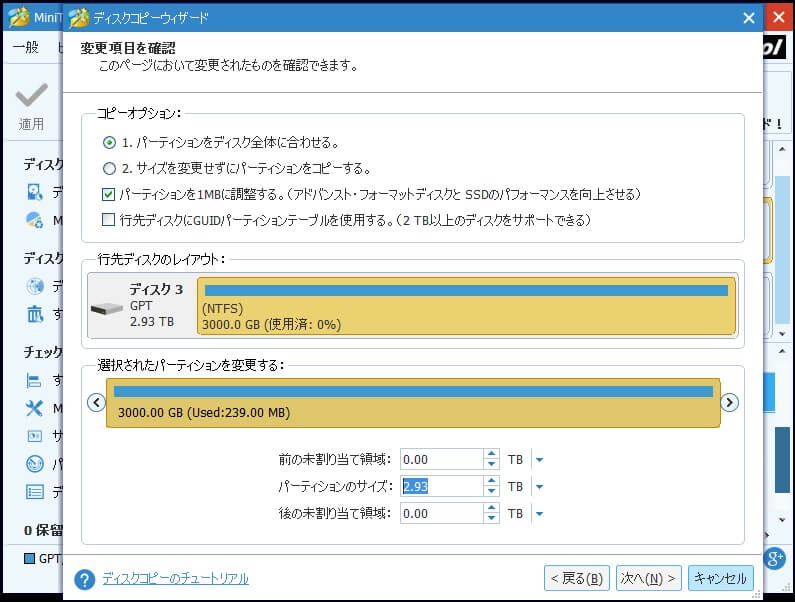Click the Disk 3 drive icon

coord(106,308)
